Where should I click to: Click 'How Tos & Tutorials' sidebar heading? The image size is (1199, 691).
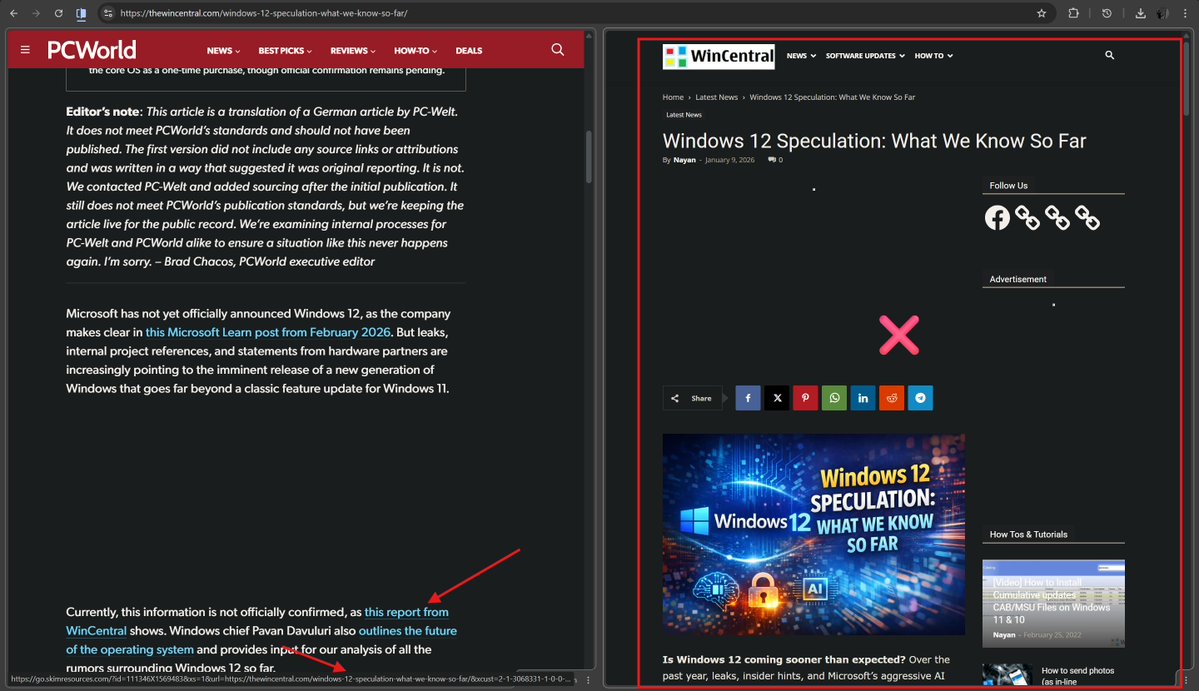(x=1028, y=534)
